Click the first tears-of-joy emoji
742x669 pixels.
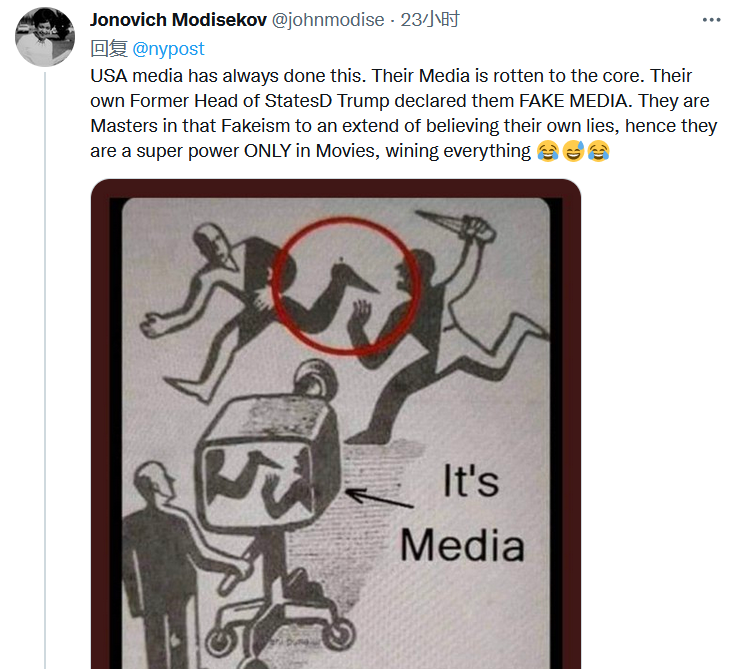[x=548, y=152]
